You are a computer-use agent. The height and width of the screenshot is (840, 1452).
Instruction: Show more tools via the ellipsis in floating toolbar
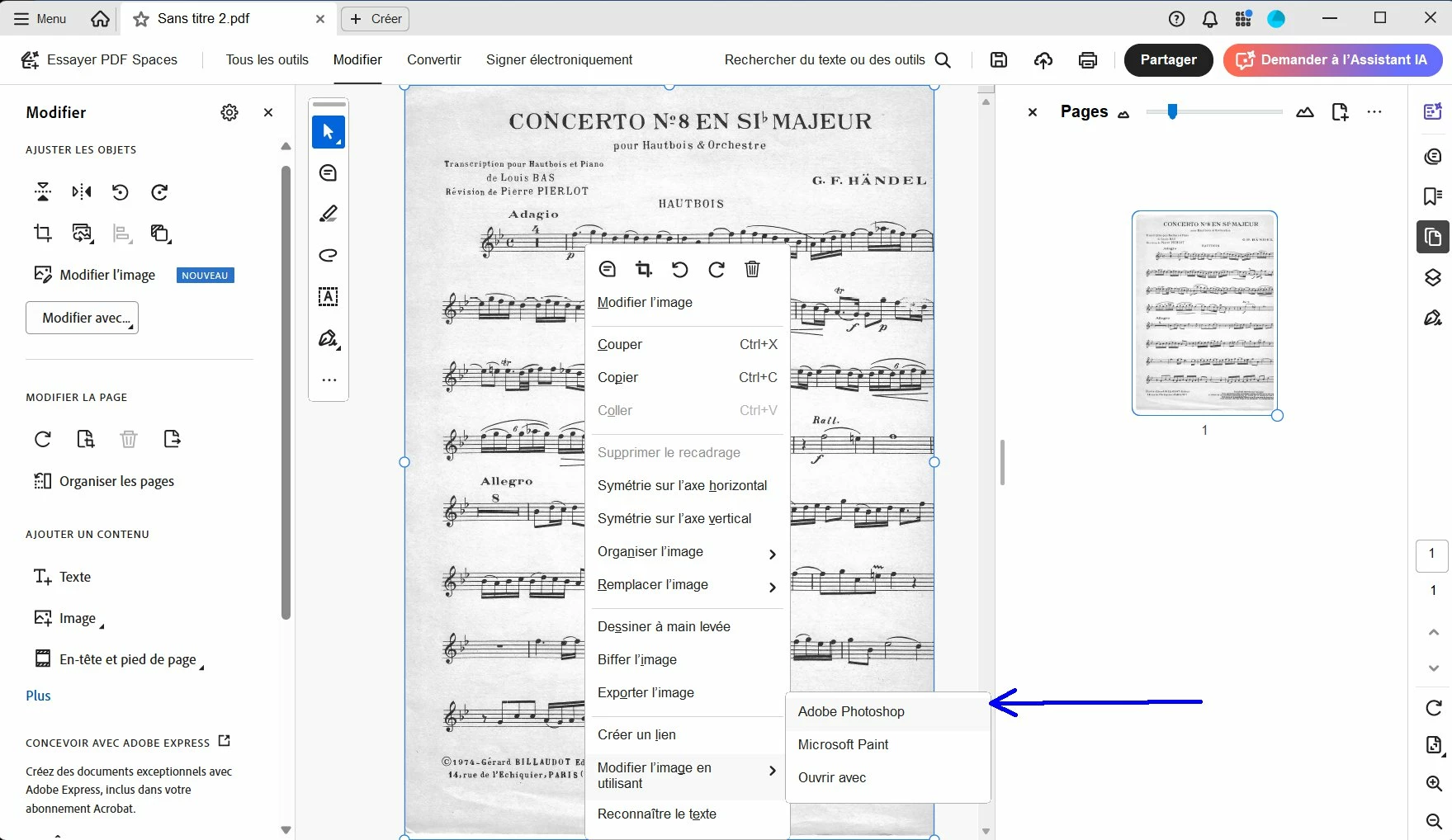[329, 380]
